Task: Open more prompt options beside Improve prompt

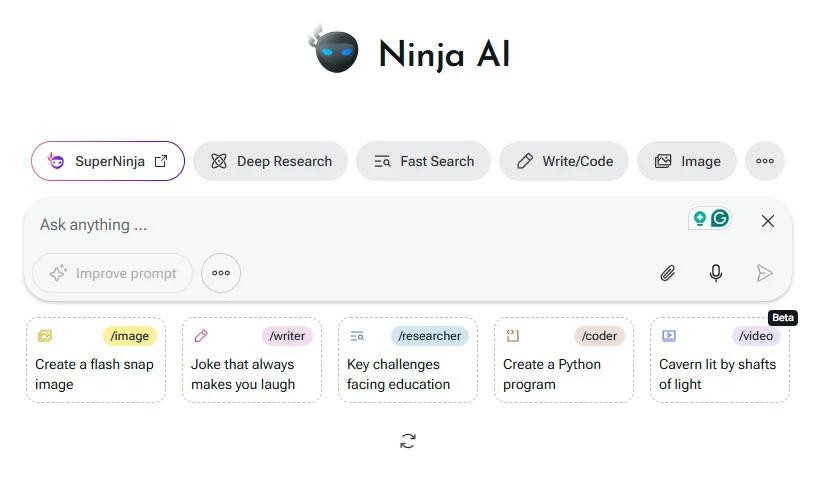Action: [221, 273]
